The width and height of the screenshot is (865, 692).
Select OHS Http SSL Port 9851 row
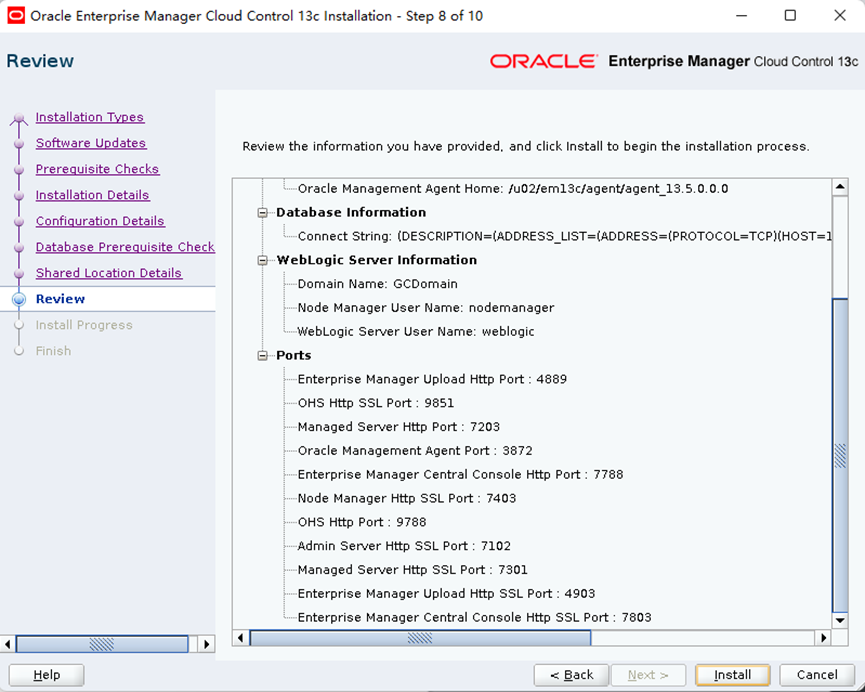(376, 403)
